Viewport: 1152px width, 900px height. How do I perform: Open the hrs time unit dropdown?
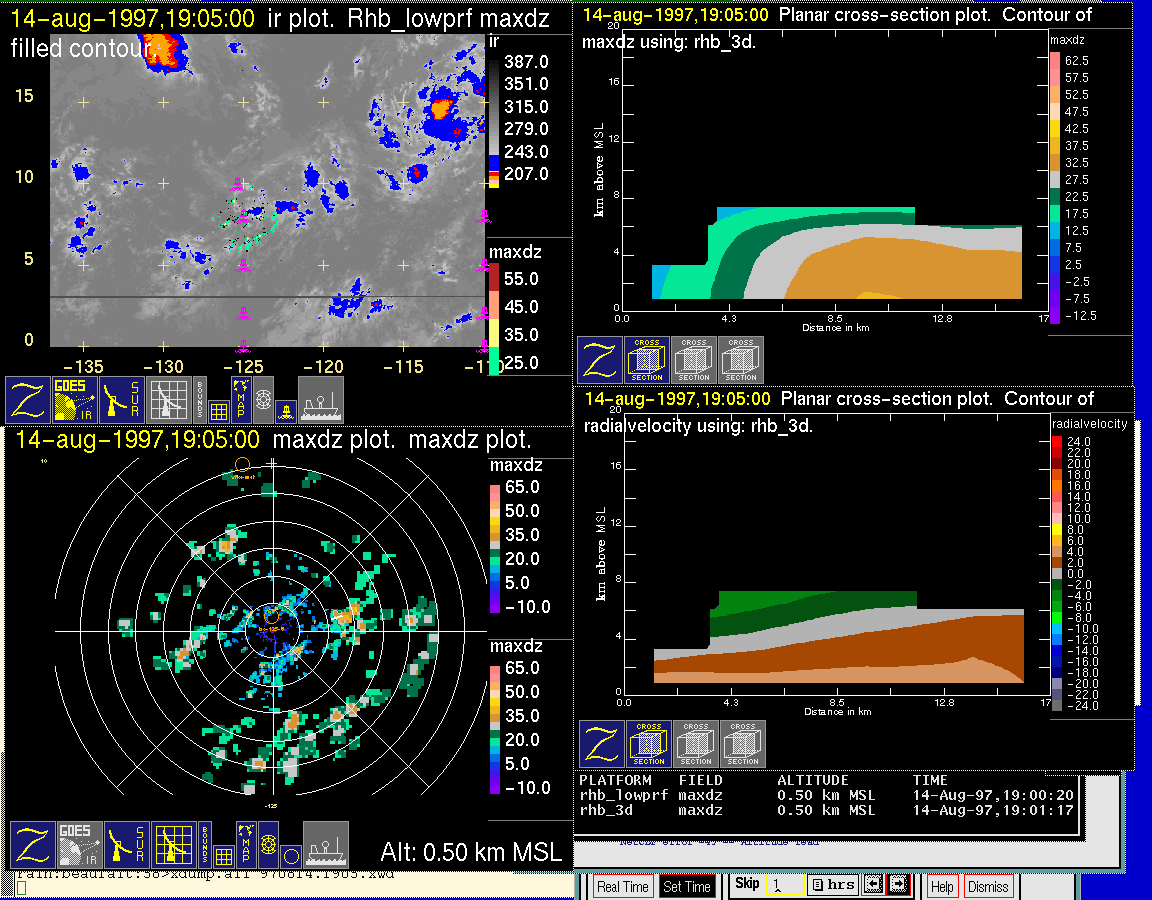click(x=831, y=885)
